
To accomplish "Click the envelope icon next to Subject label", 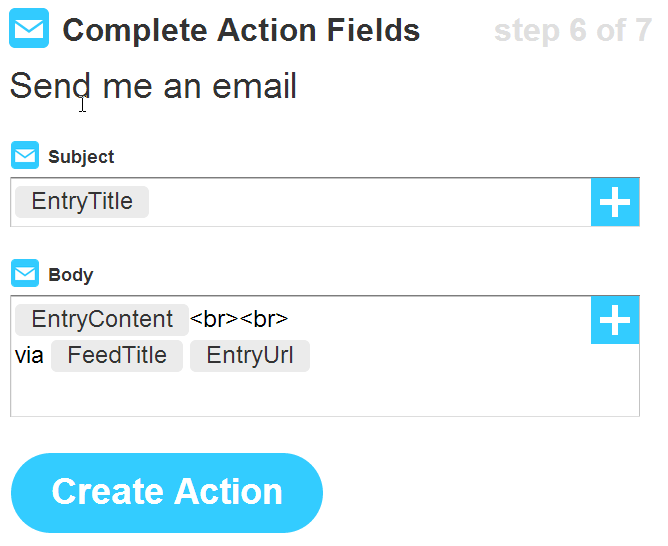I will 25,156.
